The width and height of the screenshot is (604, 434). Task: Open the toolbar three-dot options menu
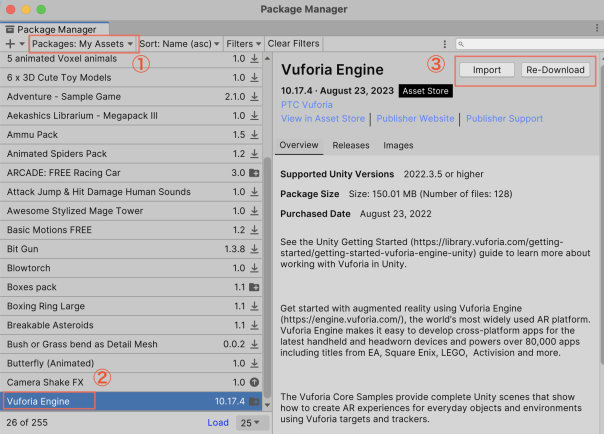pyautogui.click(x=445, y=44)
